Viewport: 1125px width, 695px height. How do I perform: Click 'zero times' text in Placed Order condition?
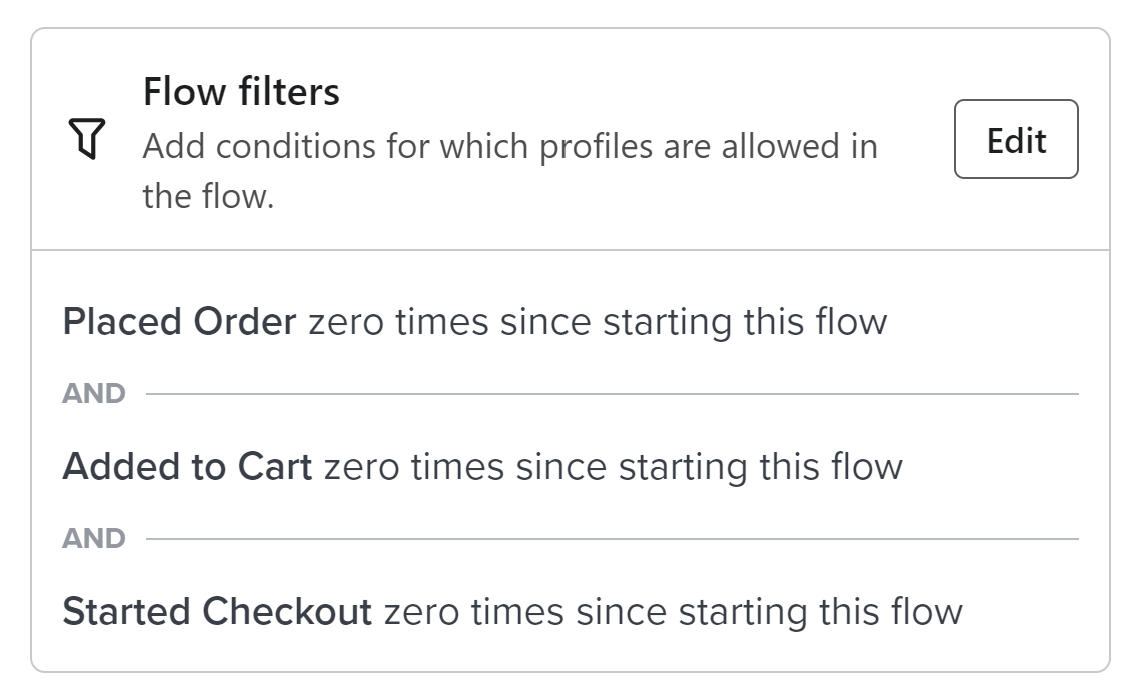pos(398,321)
